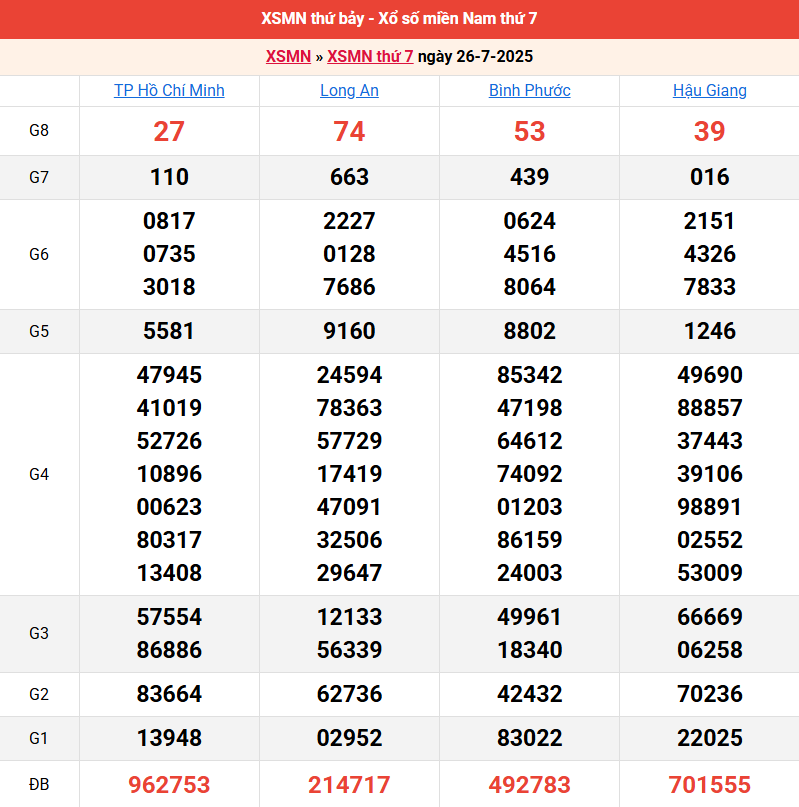Viewport: 799px width, 807px height.
Task: Select the G2 row label
Action: 39,695
